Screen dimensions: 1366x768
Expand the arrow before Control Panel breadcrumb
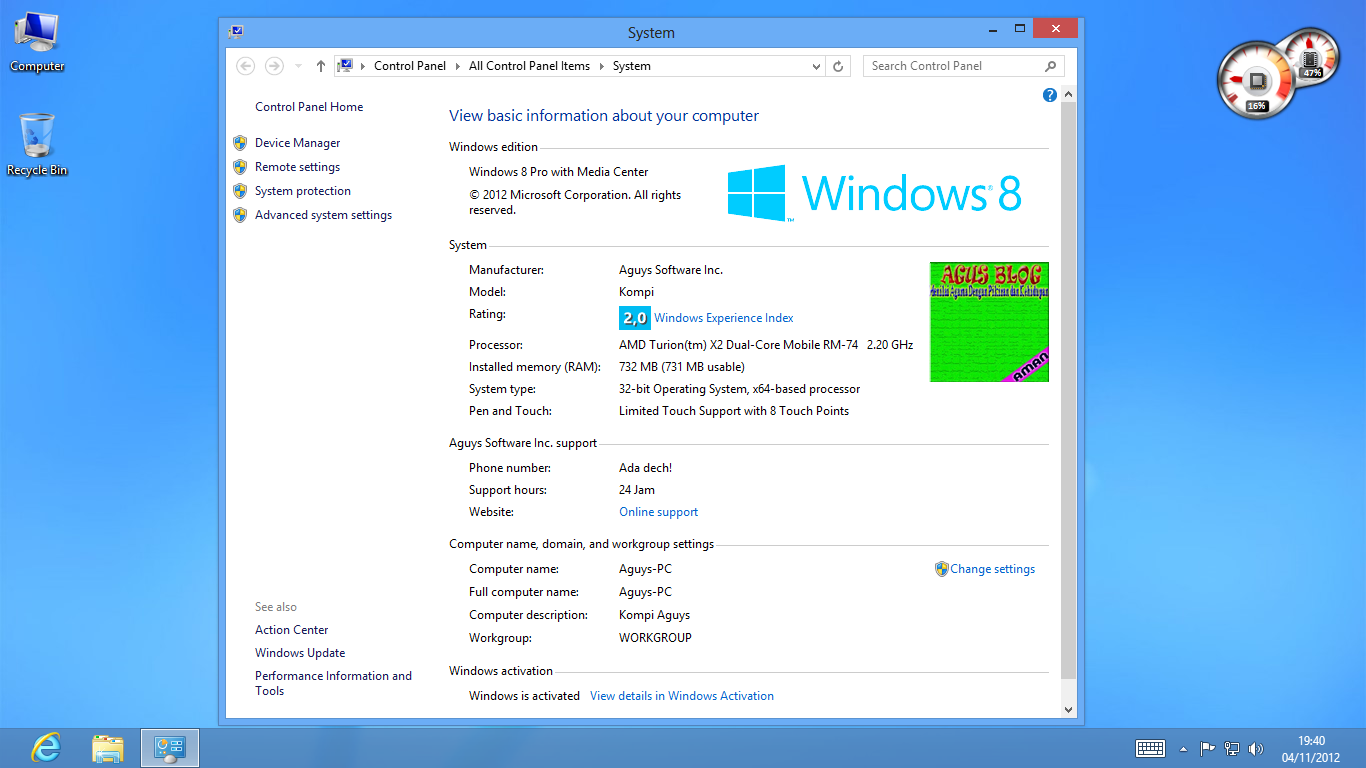pyautogui.click(x=363, y=66)
